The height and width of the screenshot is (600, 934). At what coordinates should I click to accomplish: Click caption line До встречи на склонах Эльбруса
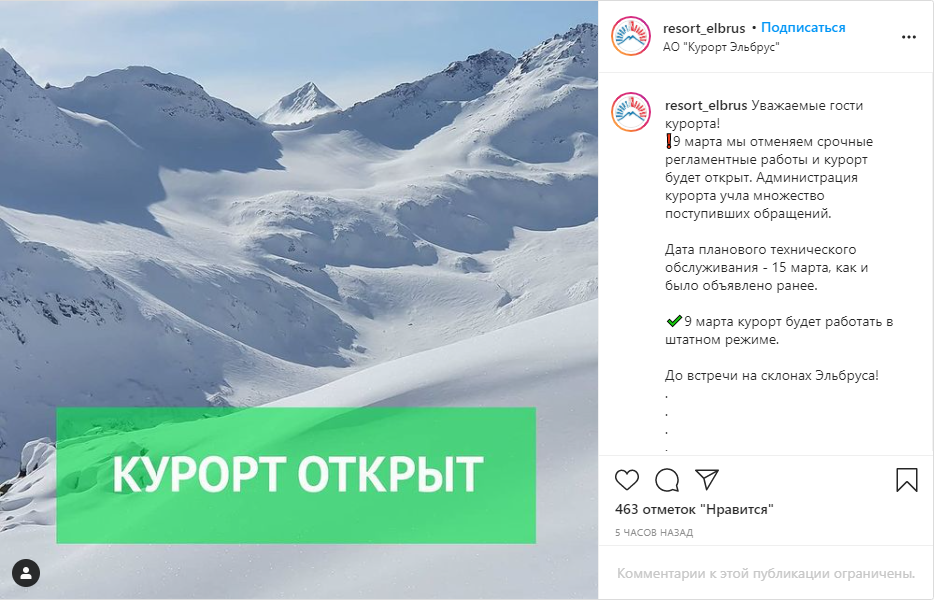(772, 375)
